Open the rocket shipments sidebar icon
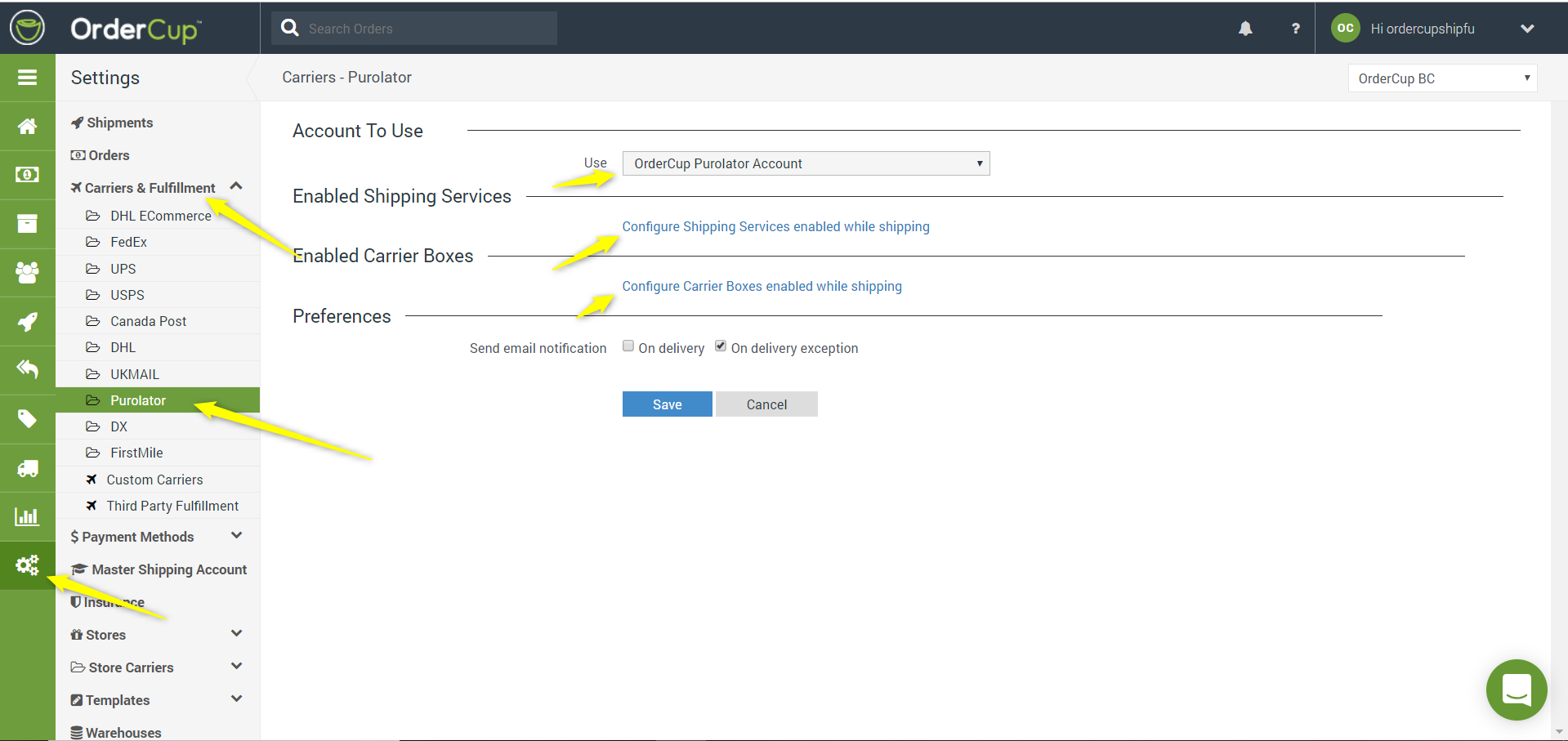The image size is (1568, 741). [27, 321]
